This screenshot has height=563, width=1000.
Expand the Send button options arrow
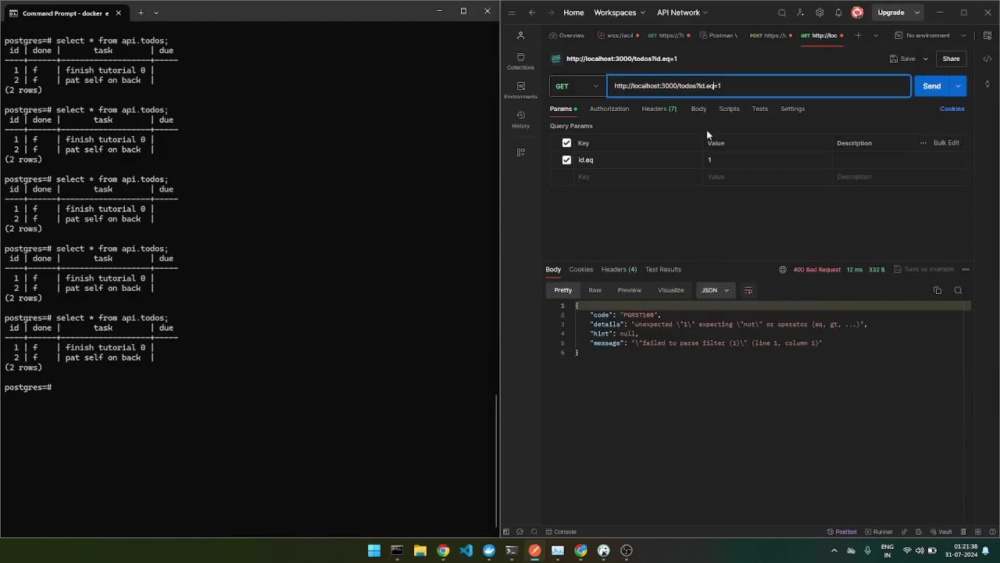(x=958, y=86)
